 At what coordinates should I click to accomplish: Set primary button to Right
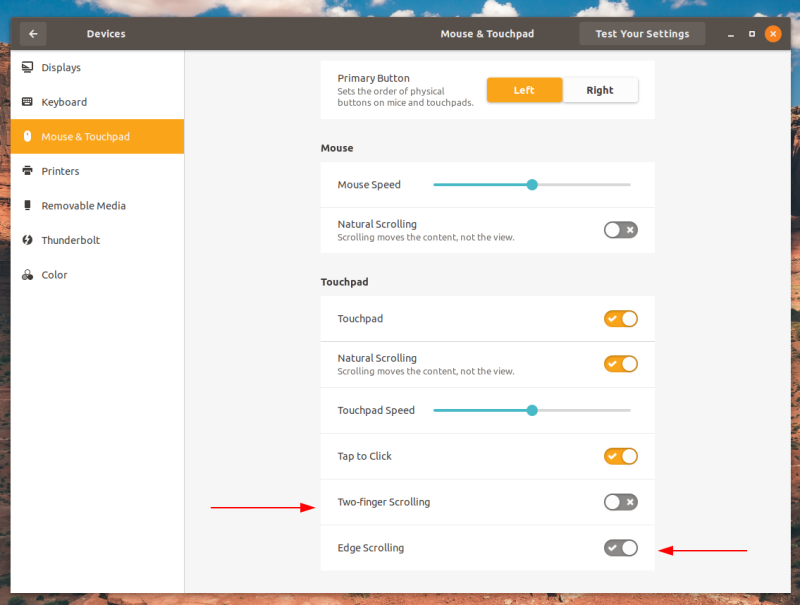pyautogui.click(x=600, y=90)
